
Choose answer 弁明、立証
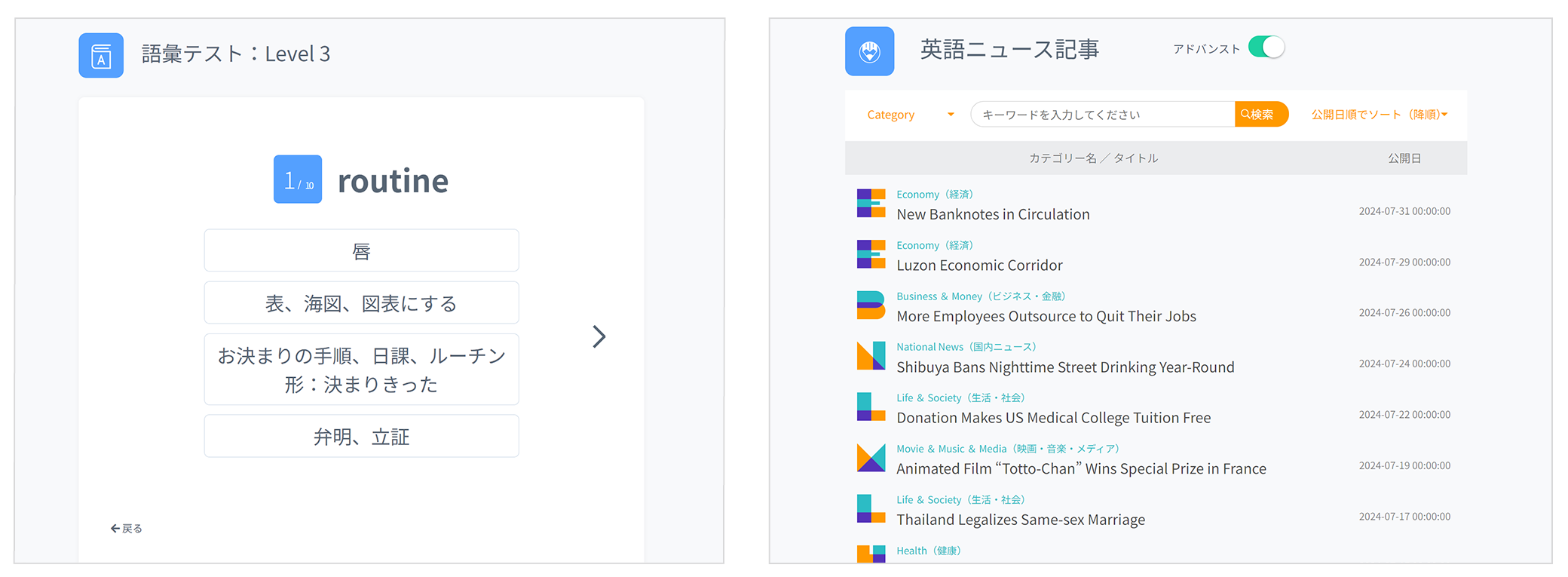click(361, 436)
